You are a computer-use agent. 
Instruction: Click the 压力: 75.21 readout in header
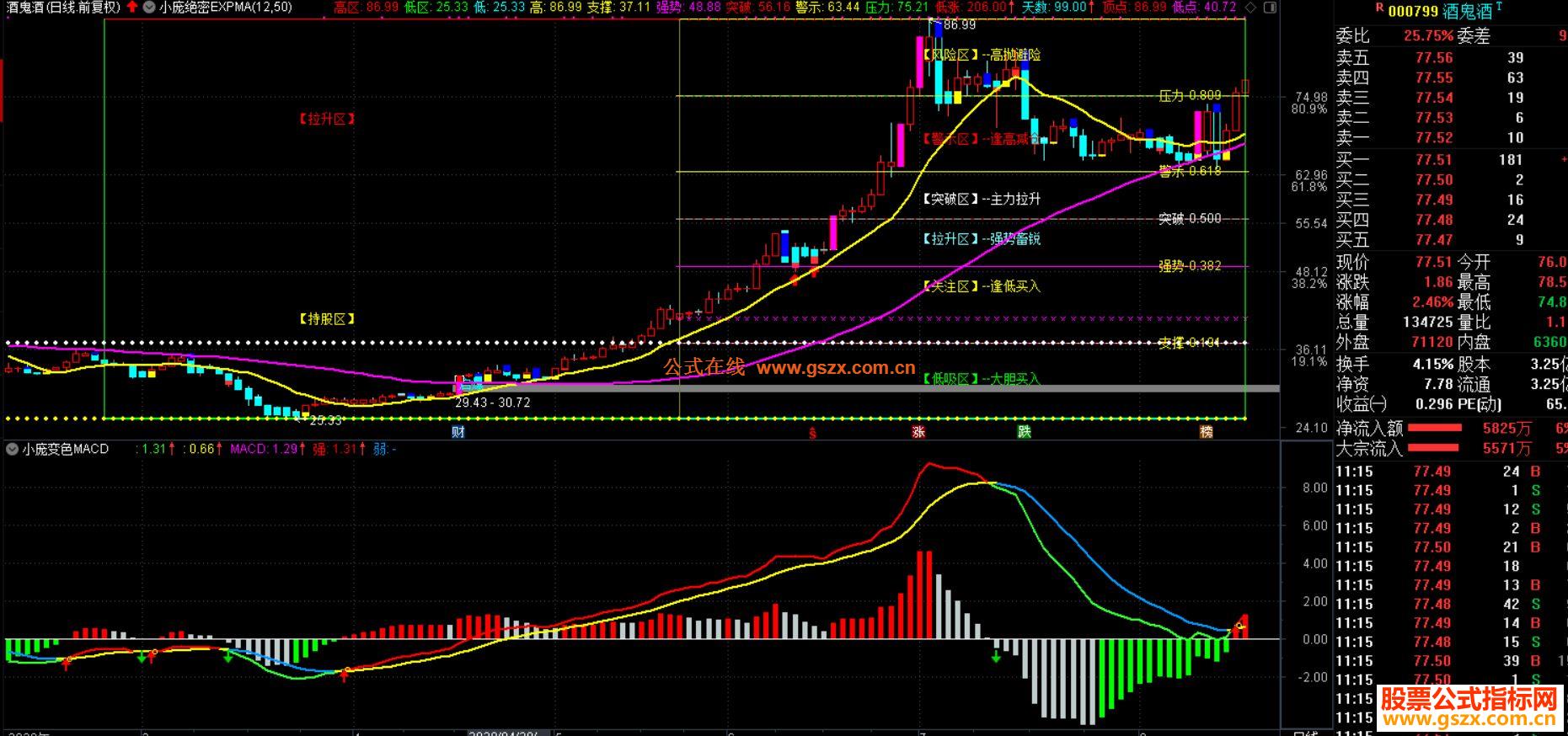click(897, 8)
